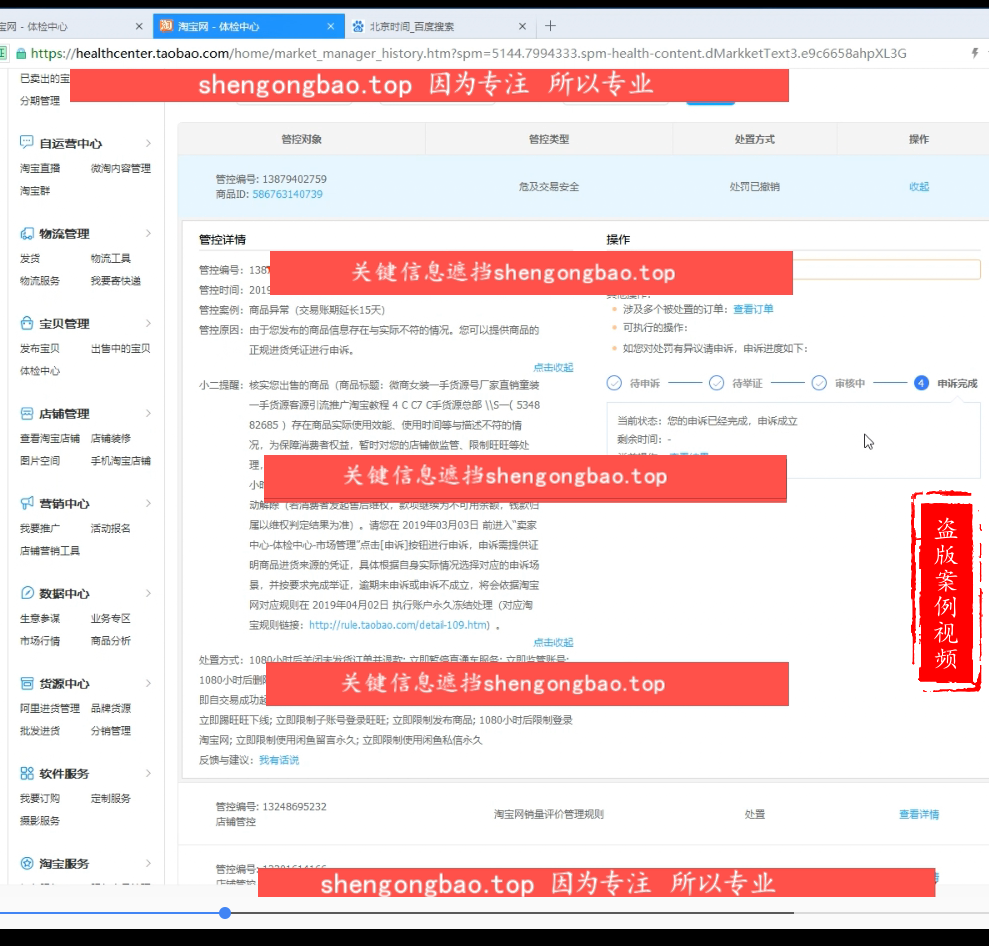Click the 宝贝管理 bag icon

pyautogui.click(x=26, y=324)
